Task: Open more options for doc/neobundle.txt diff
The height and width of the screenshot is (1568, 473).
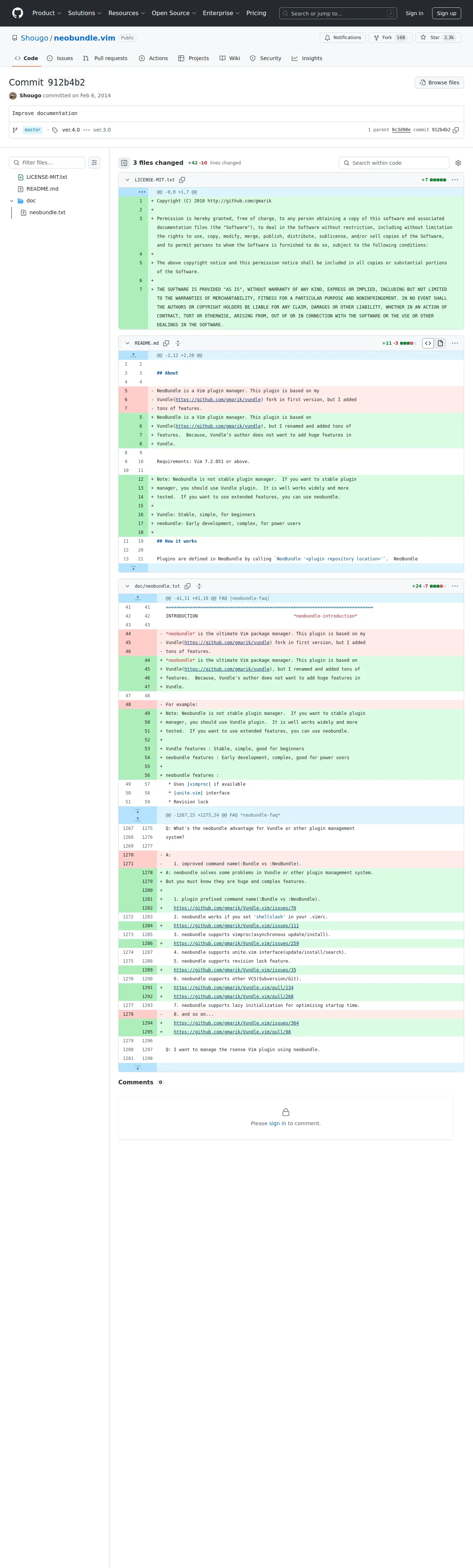Action: tap(455, 586)
